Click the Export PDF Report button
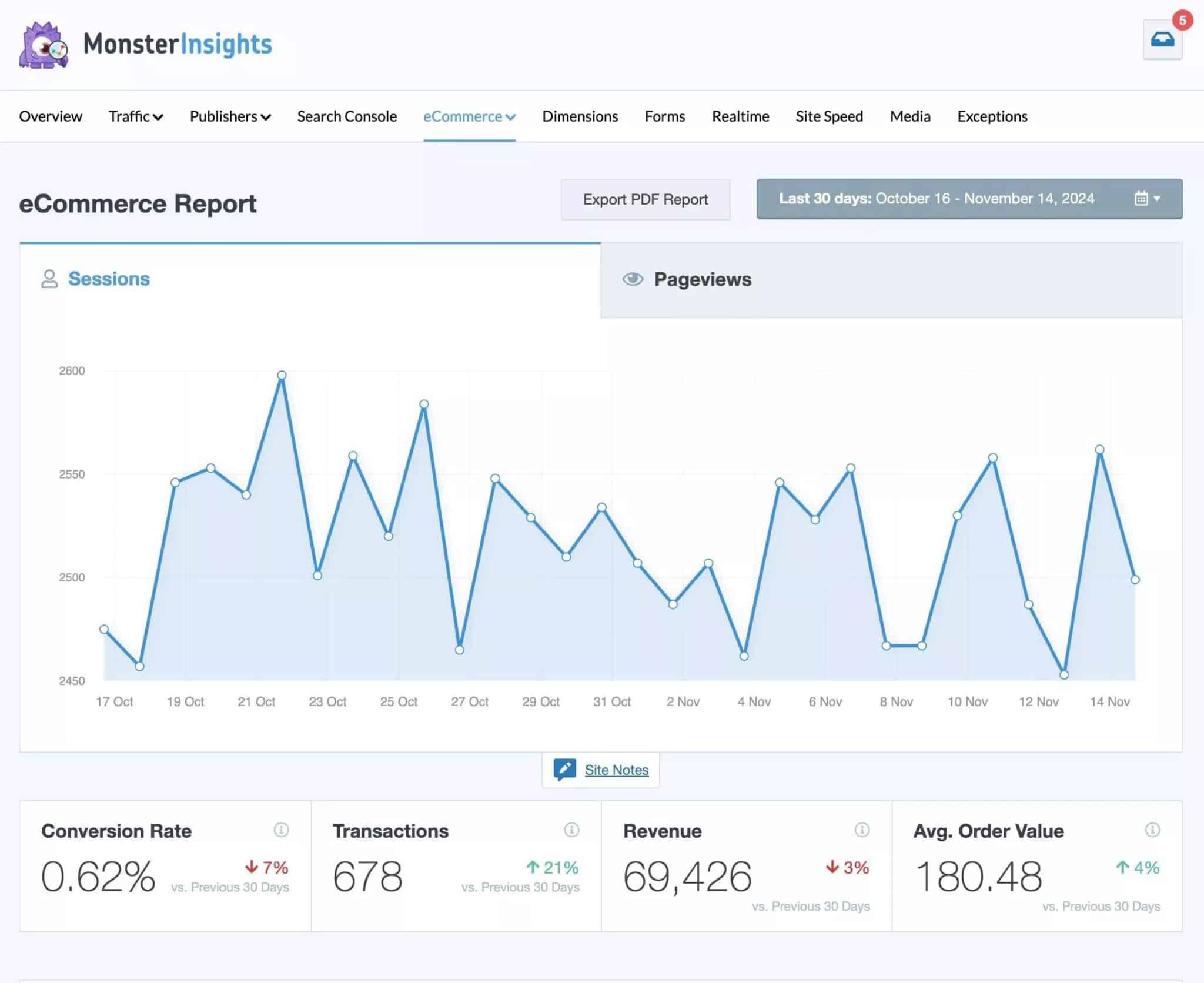This screenshot has width=1204, height=983. (x=645, y=199)
